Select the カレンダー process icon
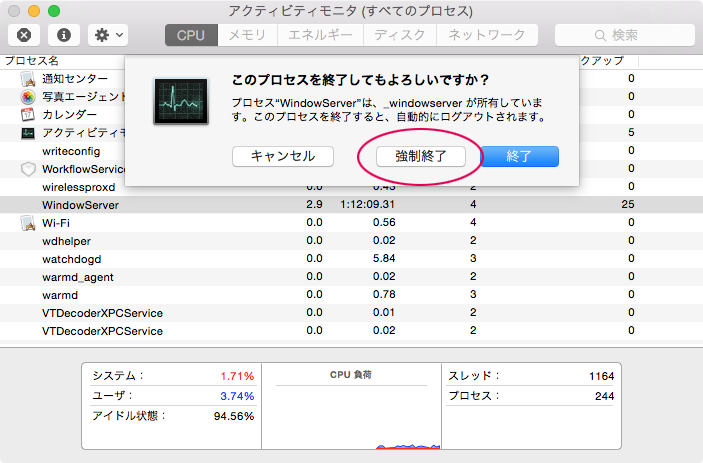The height and width of the screenshot is (463, 703). [28, 115]
